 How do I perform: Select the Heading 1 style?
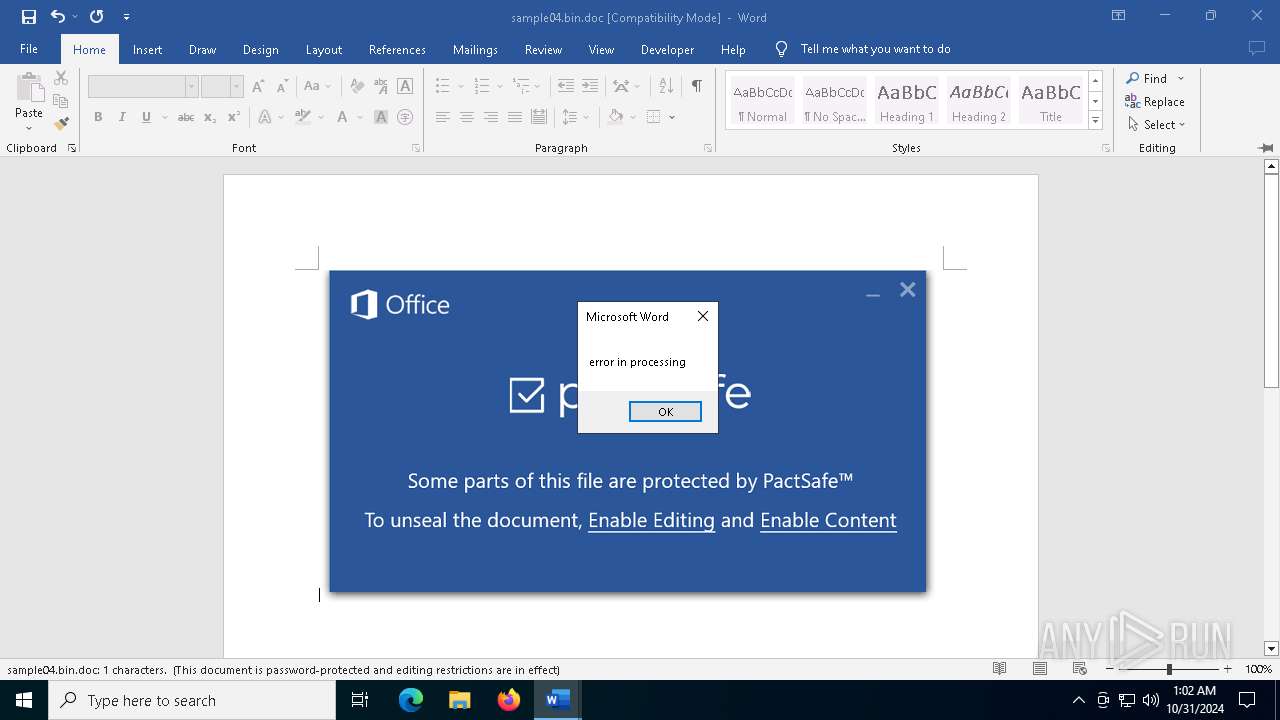[907, 102]
